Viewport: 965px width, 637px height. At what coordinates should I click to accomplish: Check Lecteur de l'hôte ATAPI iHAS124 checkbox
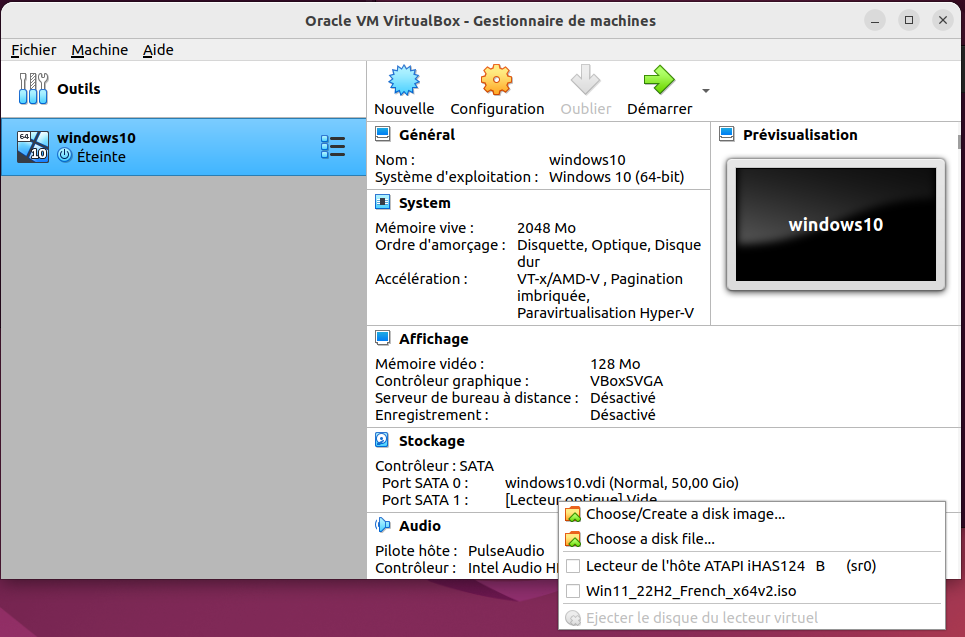[573, 566]
